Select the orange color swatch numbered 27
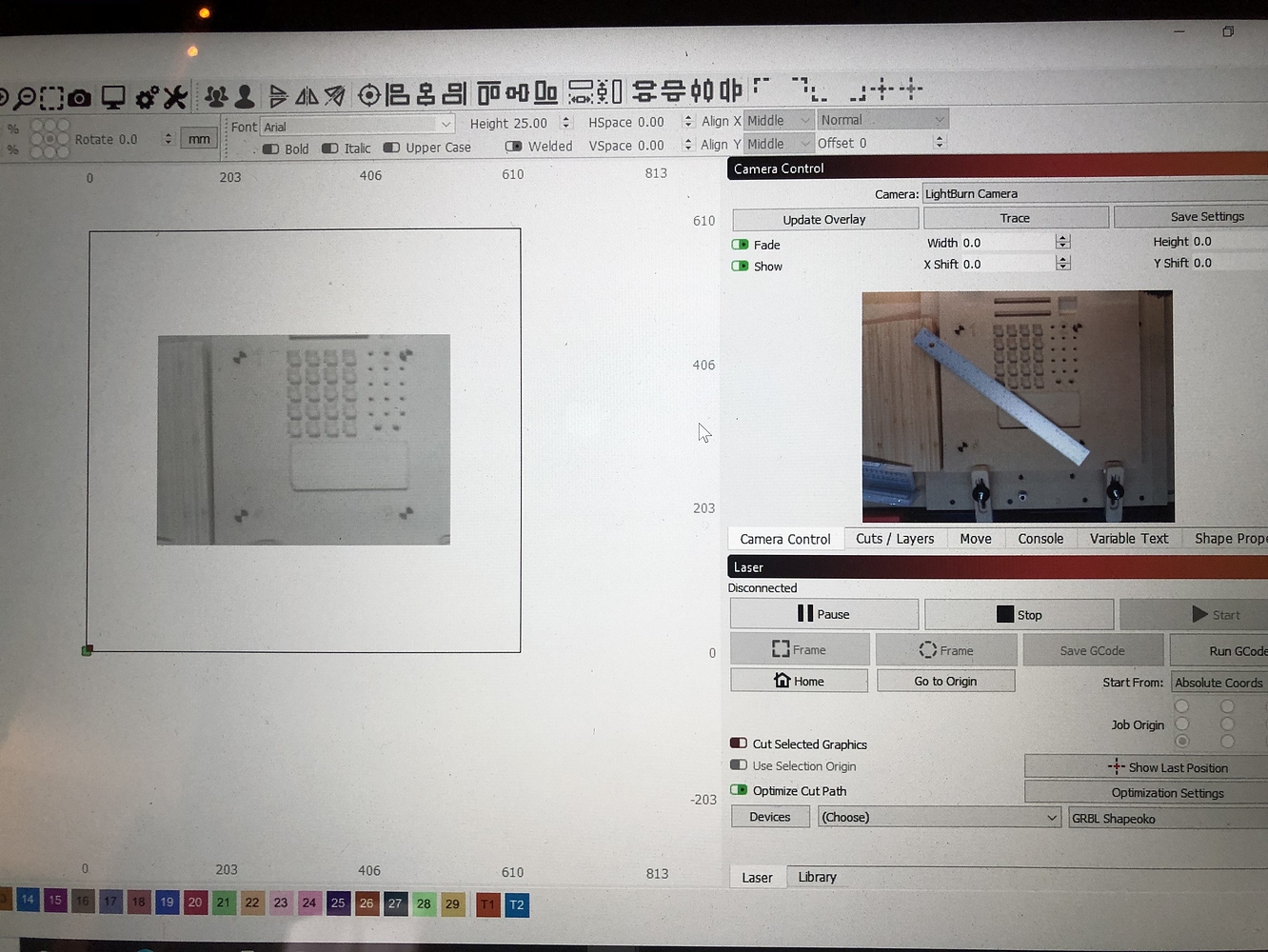 pyautogui.click(x=394, y=903)
